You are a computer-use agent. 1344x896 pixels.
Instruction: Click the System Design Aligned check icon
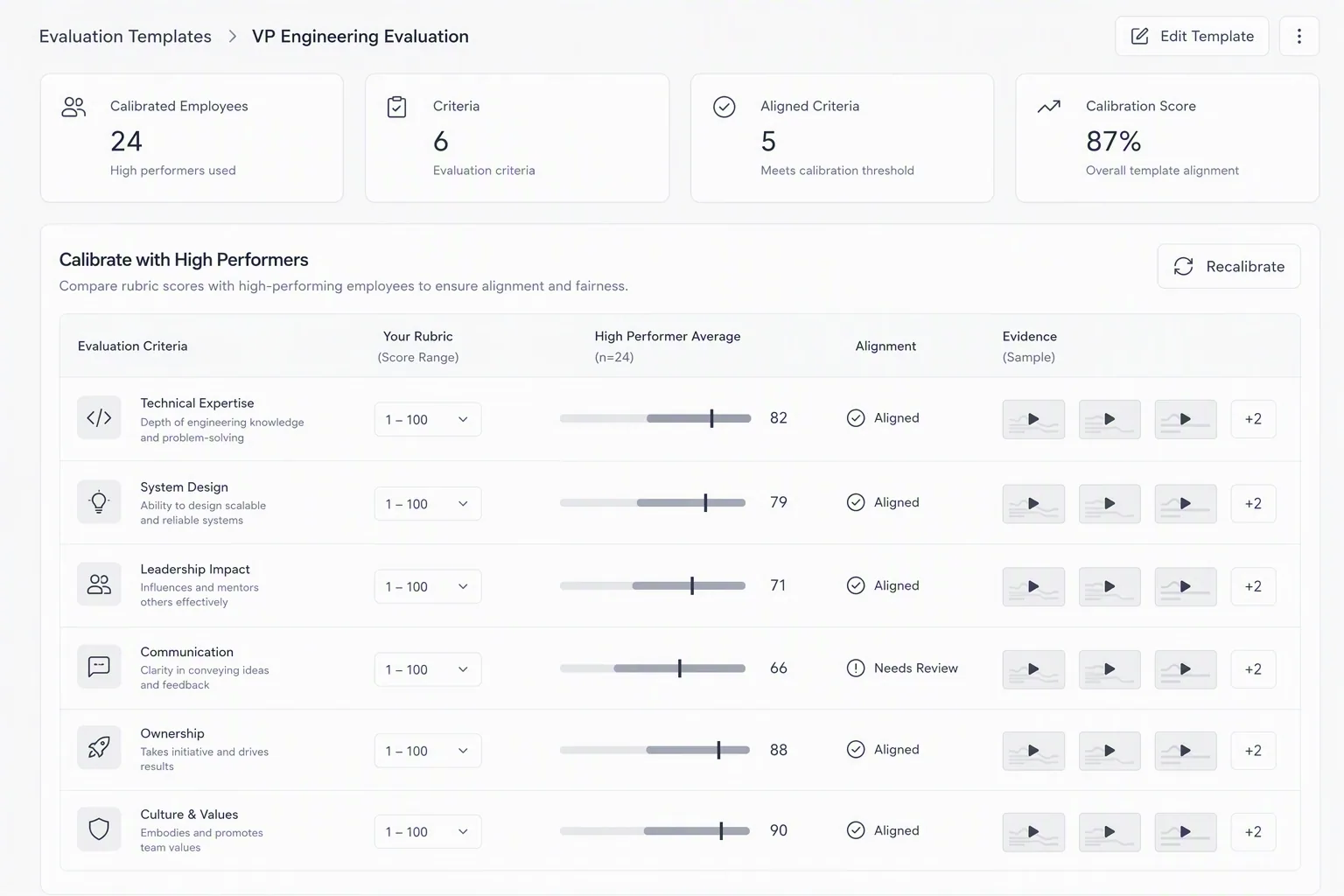(856, 502)
